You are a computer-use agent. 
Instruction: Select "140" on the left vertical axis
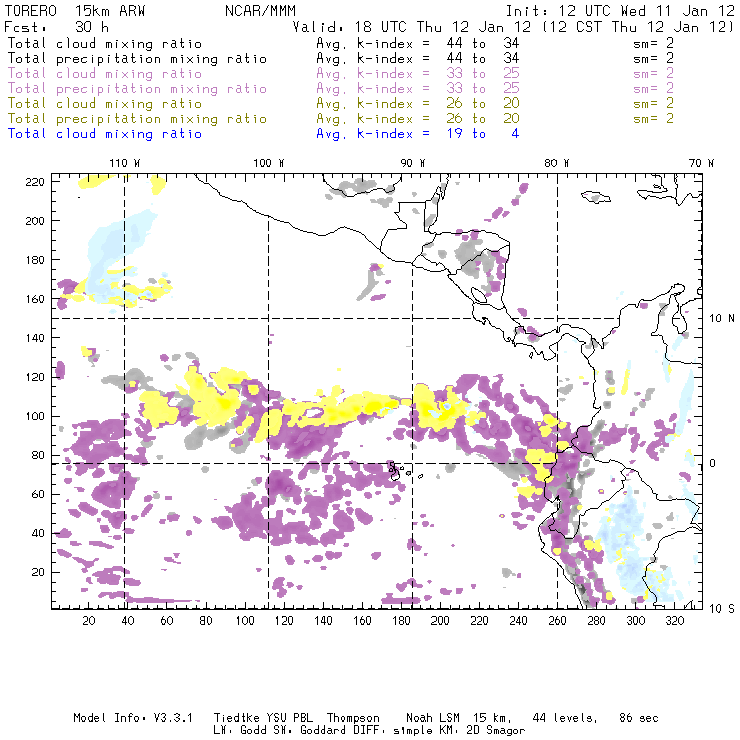coord(35,338)
